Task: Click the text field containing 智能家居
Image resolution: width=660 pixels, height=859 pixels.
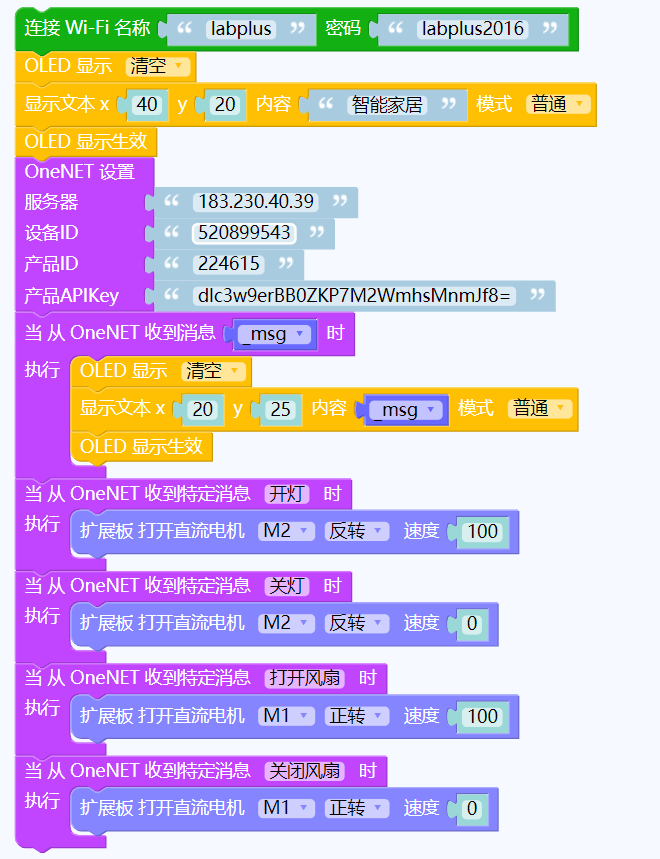Action: click(x=387, y=105)
